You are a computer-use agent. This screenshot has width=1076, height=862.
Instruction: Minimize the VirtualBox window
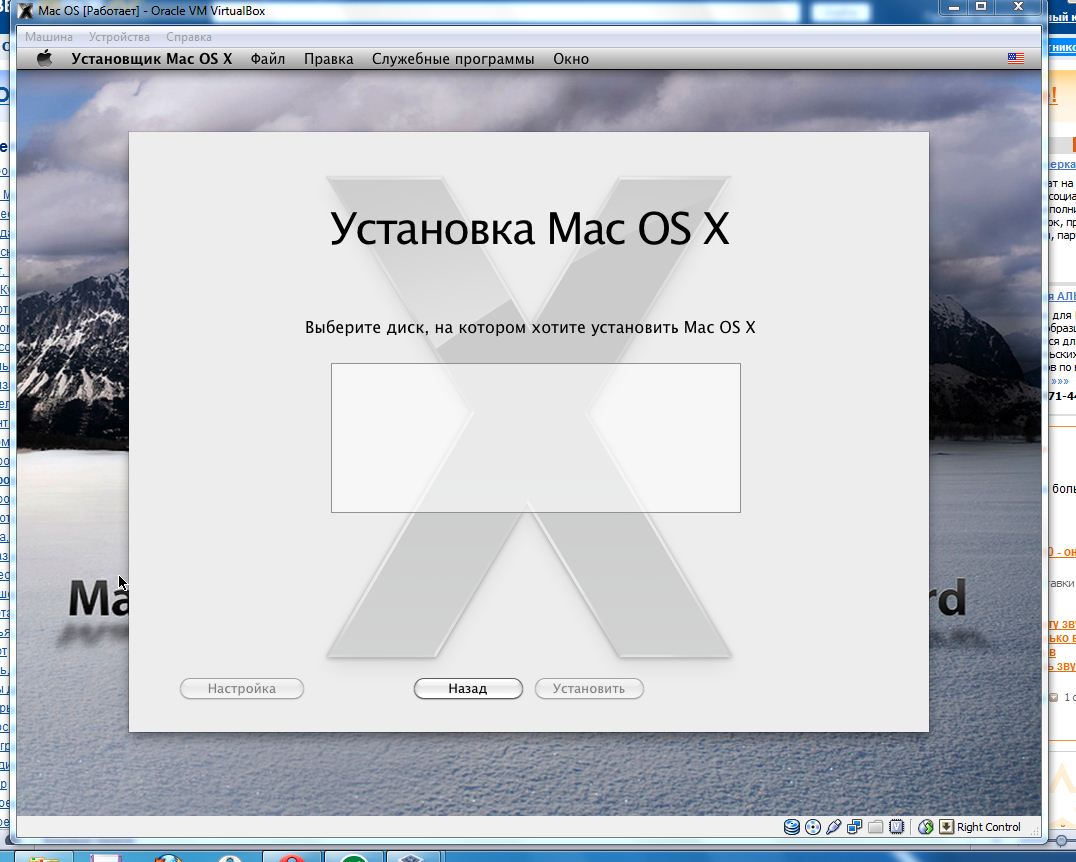pyautogui.click(x=953, y=7)
